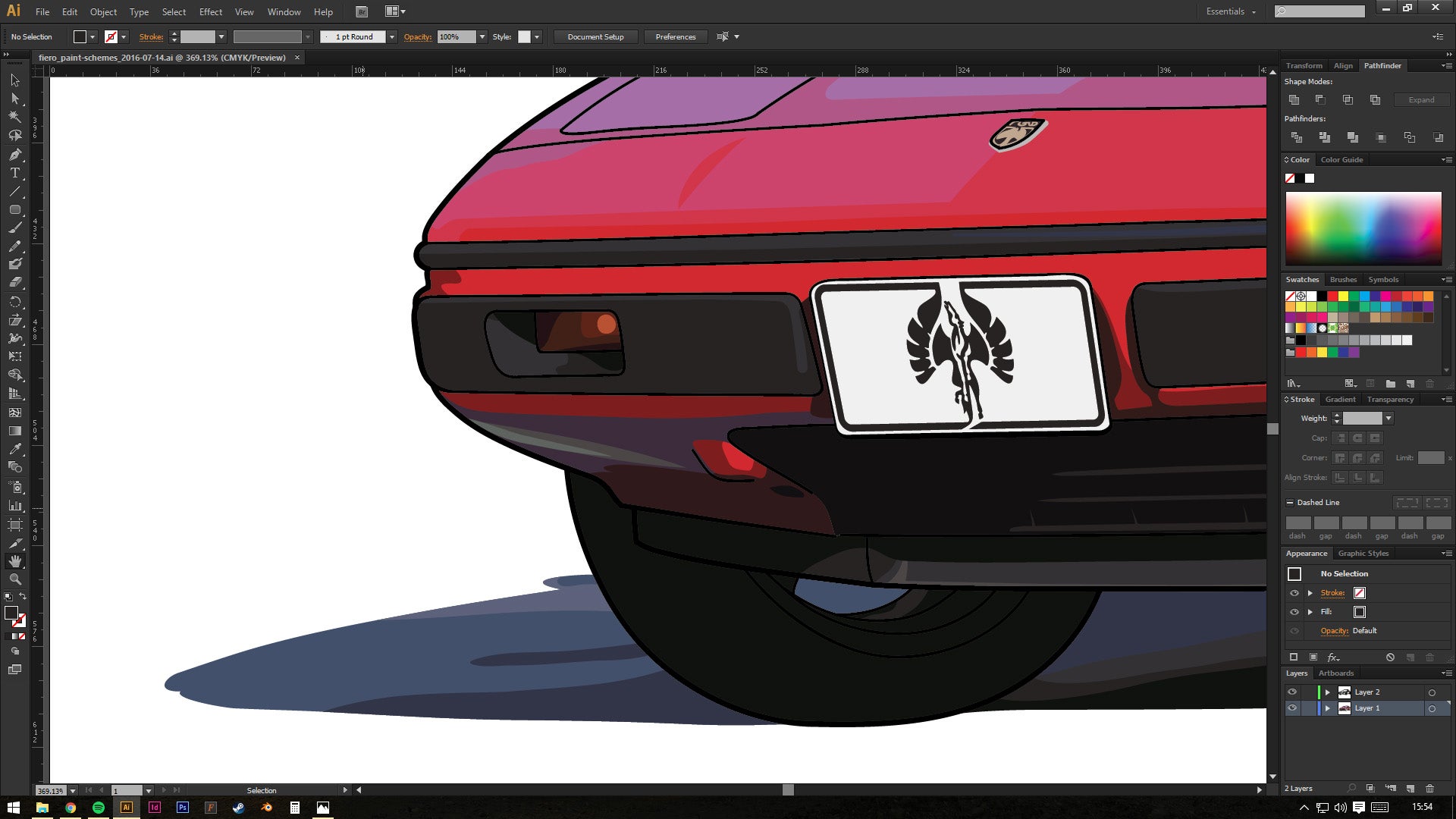1456x819 pixels.
Task: Toggle Fill visibility in Appearance panel
Action: (1294, 612)
